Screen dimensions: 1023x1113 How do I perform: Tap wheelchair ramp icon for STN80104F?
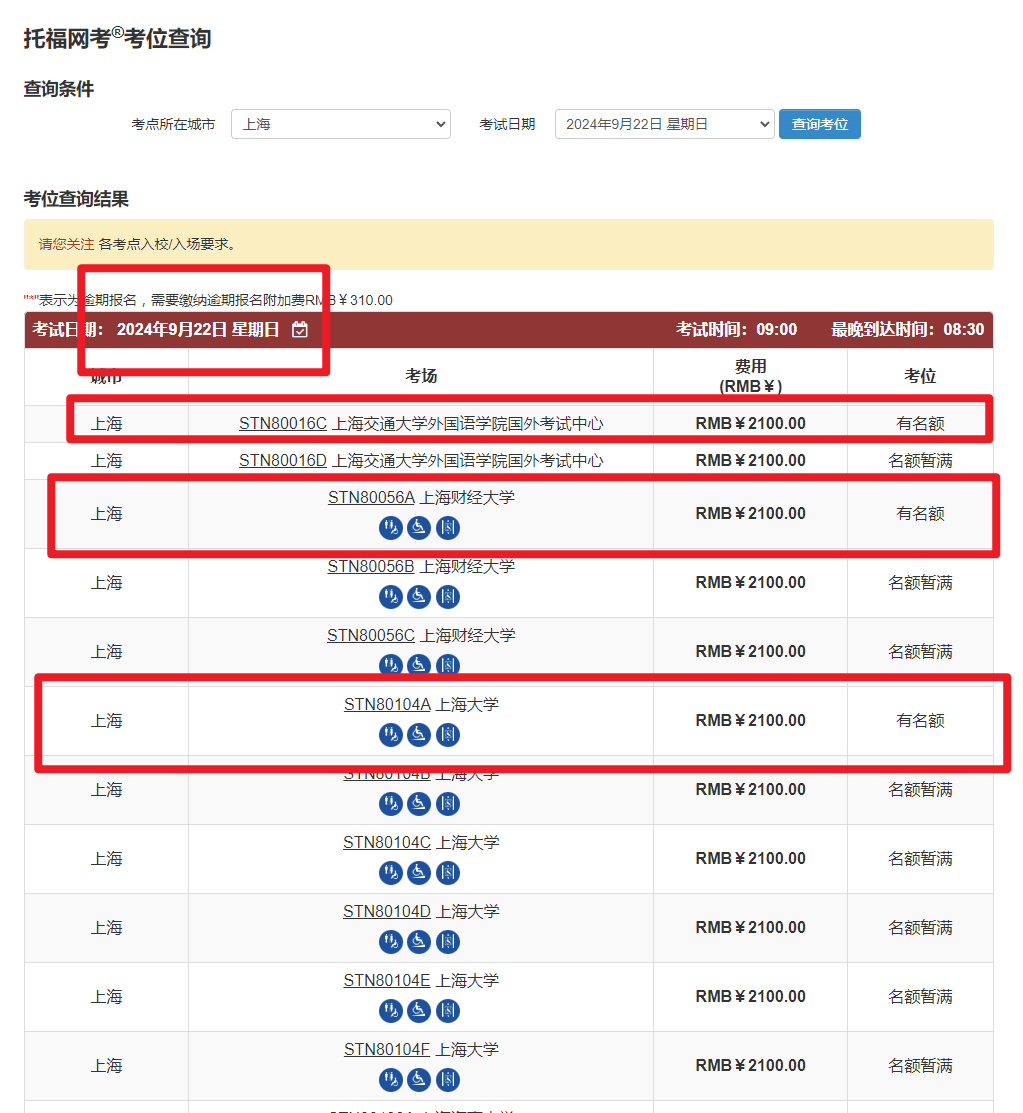pos(419,1079)
